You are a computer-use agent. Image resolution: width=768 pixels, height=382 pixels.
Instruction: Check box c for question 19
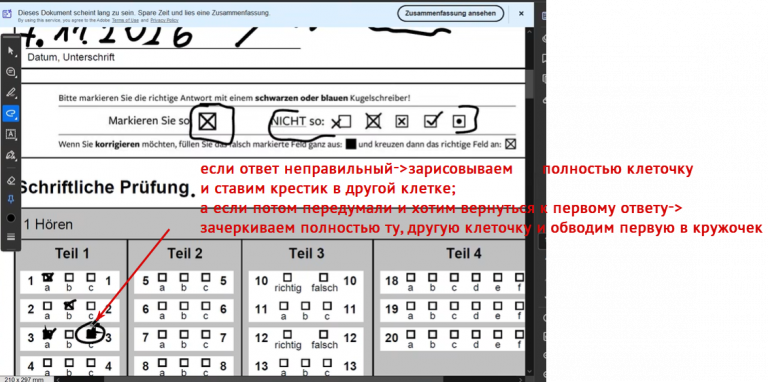(454, 306)
